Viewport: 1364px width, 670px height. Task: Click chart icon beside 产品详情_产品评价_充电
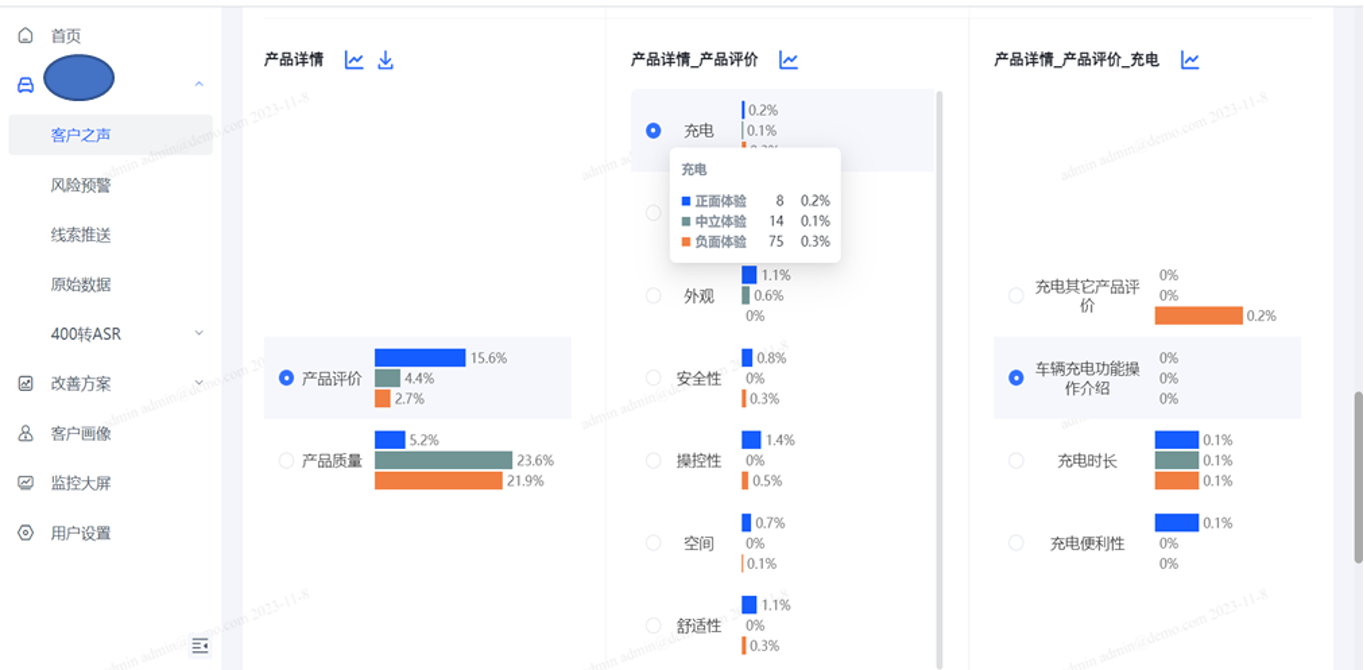pyautogui.click(x=1190, y=60)
